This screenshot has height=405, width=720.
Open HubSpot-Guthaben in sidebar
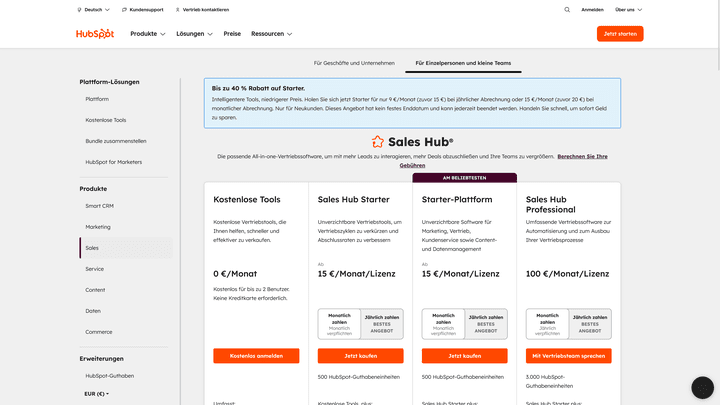110,376
